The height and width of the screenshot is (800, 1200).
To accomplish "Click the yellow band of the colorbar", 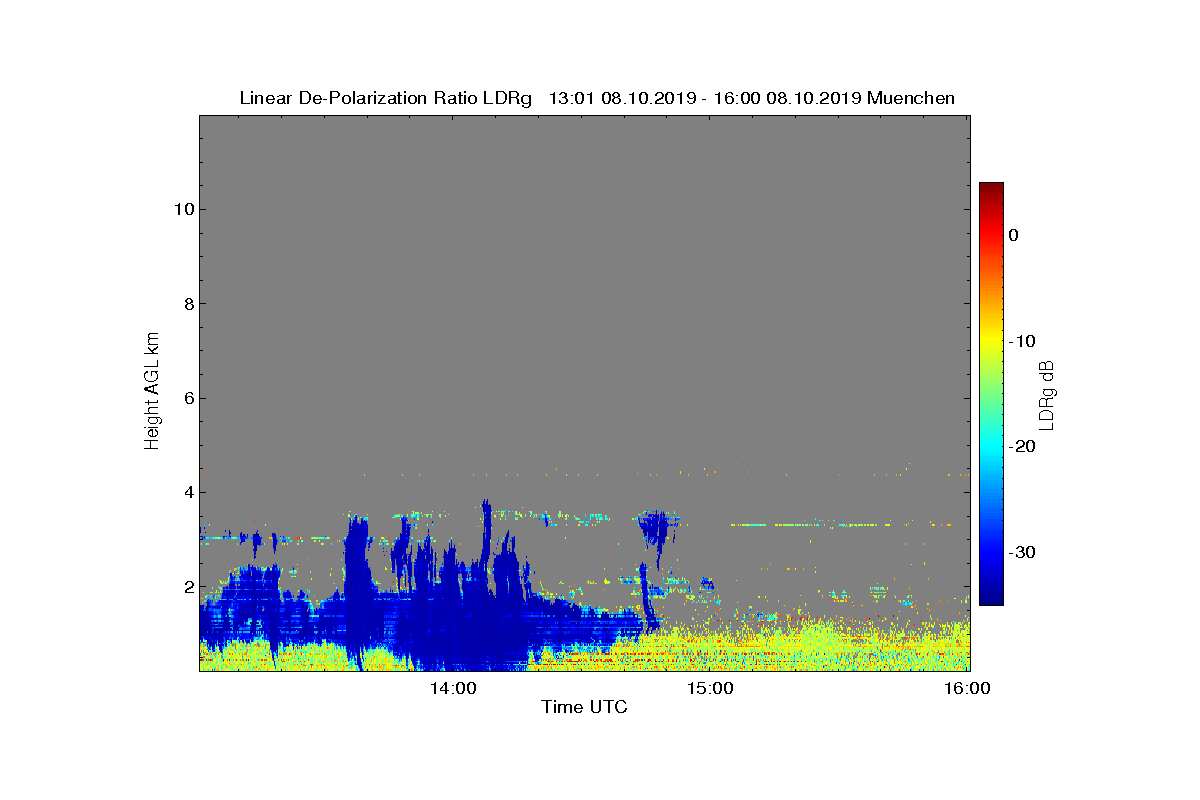I will coord(991,341).
